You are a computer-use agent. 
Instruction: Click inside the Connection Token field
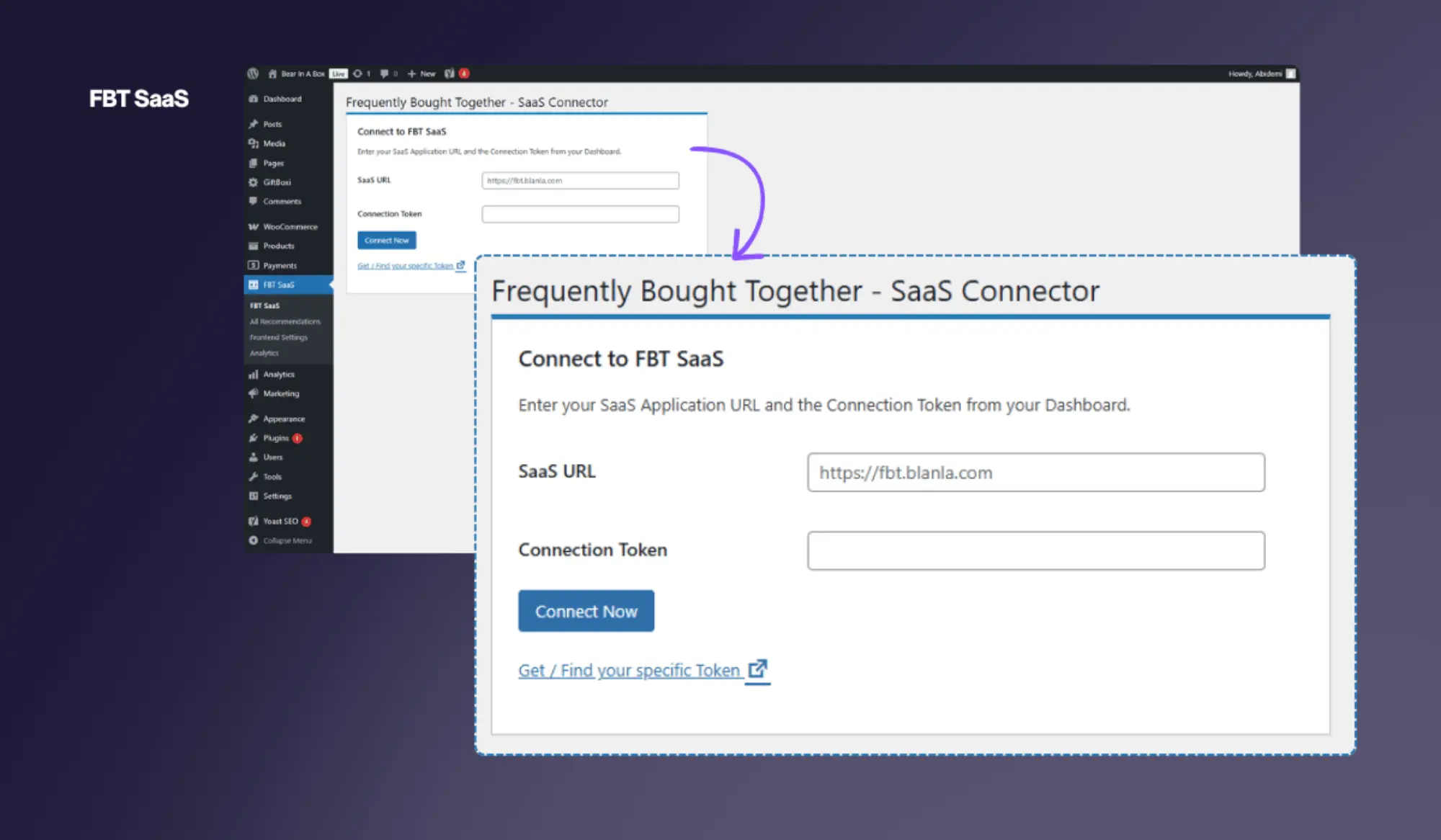(x=1035, y=550)
